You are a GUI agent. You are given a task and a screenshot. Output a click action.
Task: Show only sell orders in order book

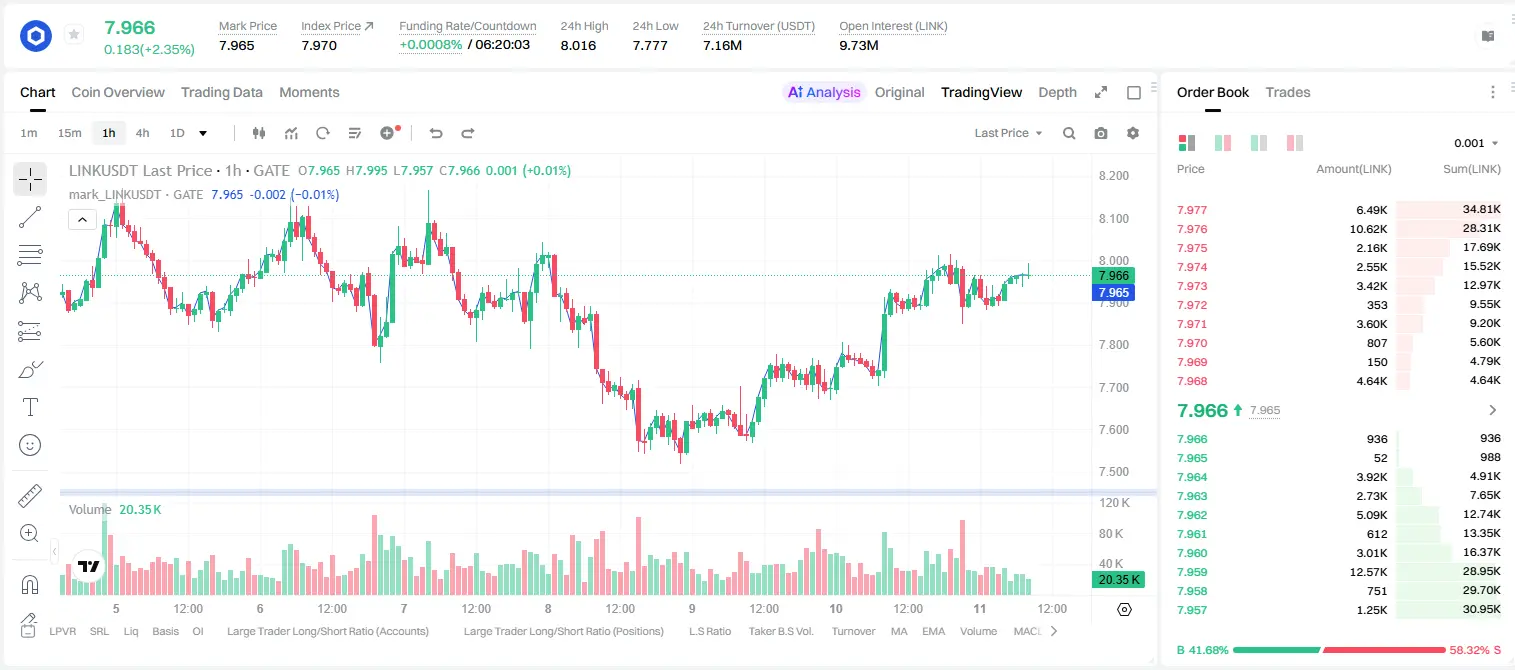tap(1294, 143)
